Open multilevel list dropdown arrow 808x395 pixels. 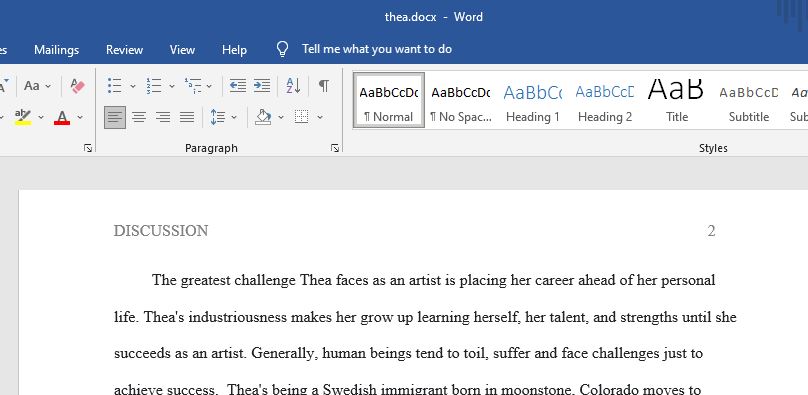[209, 86]
